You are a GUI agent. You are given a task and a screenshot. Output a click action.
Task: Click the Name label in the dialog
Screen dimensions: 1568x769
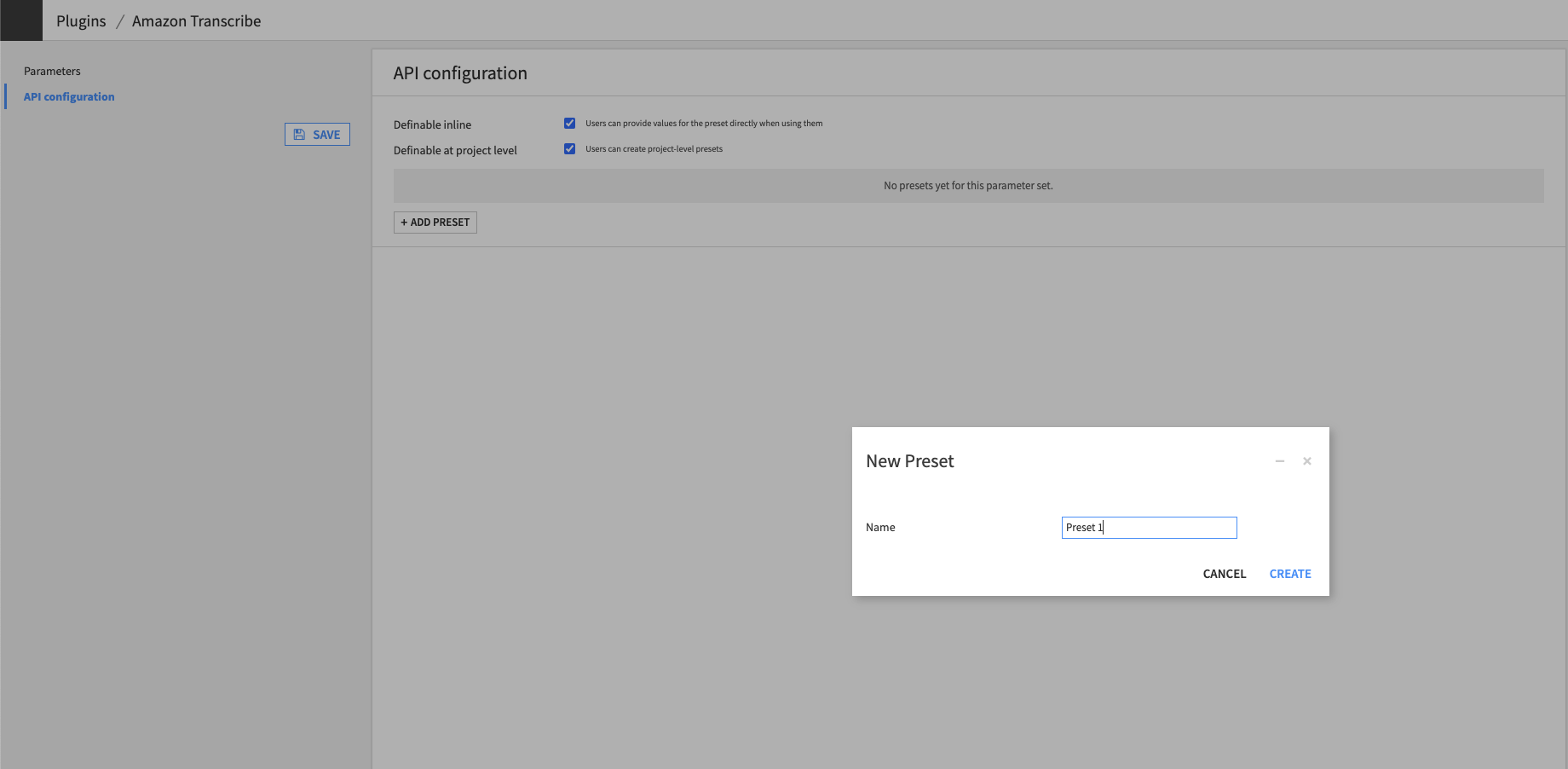pyautogui.click(x=880, y=527)
